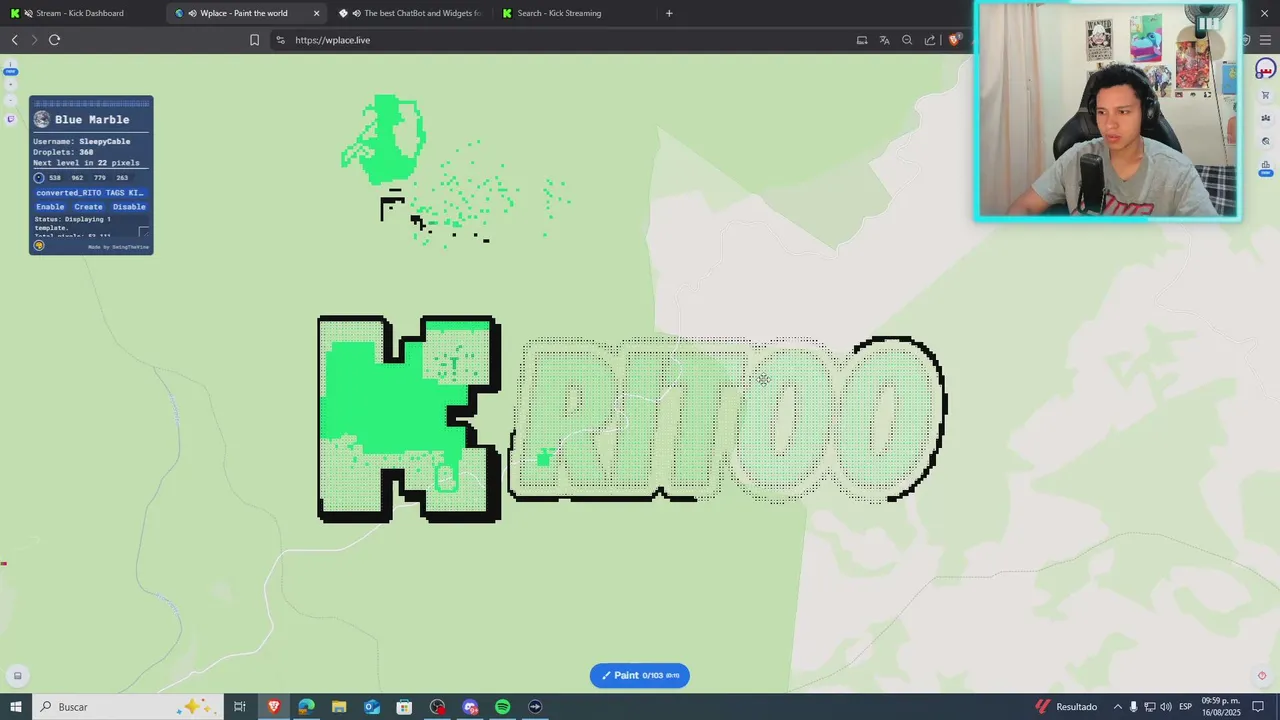
Task: Open File Explorer from the taskbar
Action: point(339,707)
